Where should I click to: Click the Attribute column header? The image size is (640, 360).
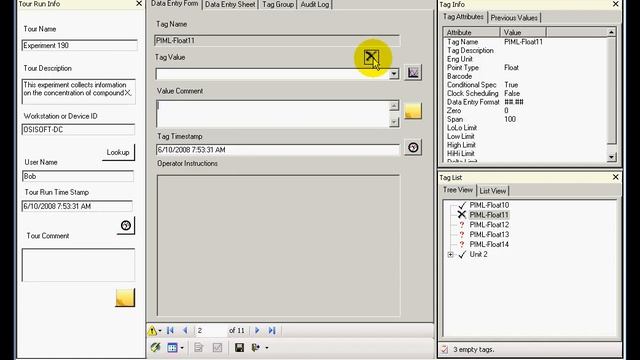472,32
